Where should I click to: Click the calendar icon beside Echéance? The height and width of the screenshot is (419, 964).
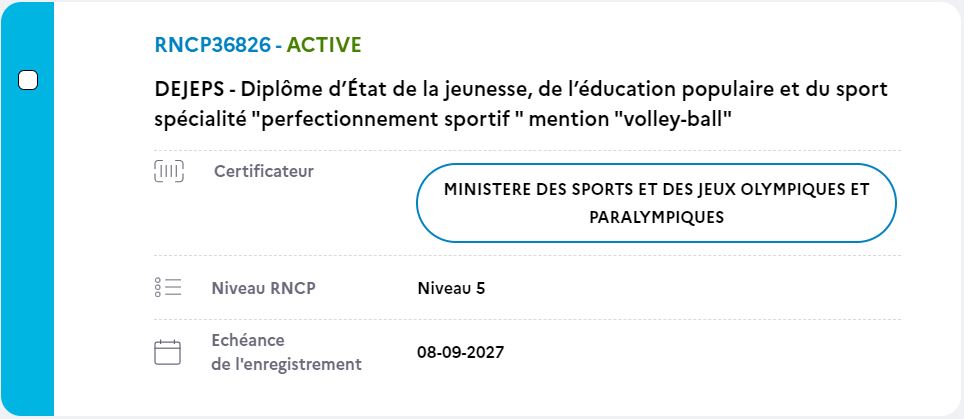coord(167,353)
